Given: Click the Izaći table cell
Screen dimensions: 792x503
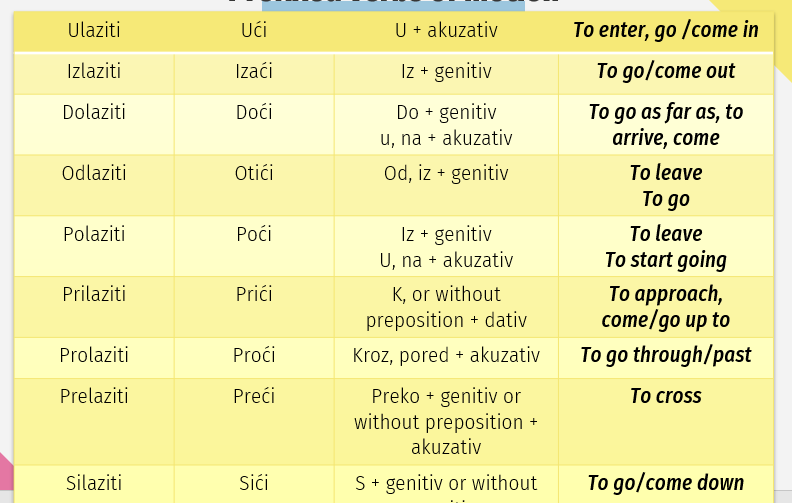Looking at the screenshot, I should pyautogui.click(x=254, y=74).
